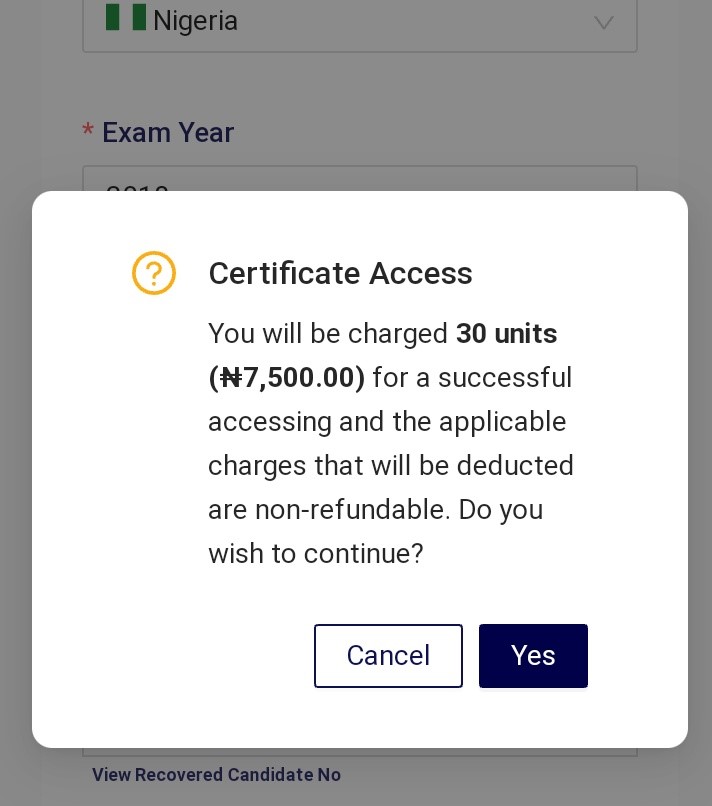Screen dimensions: 712x806
Task: Click the chevron arrow beside Nigeria
Action: [604, 23]
